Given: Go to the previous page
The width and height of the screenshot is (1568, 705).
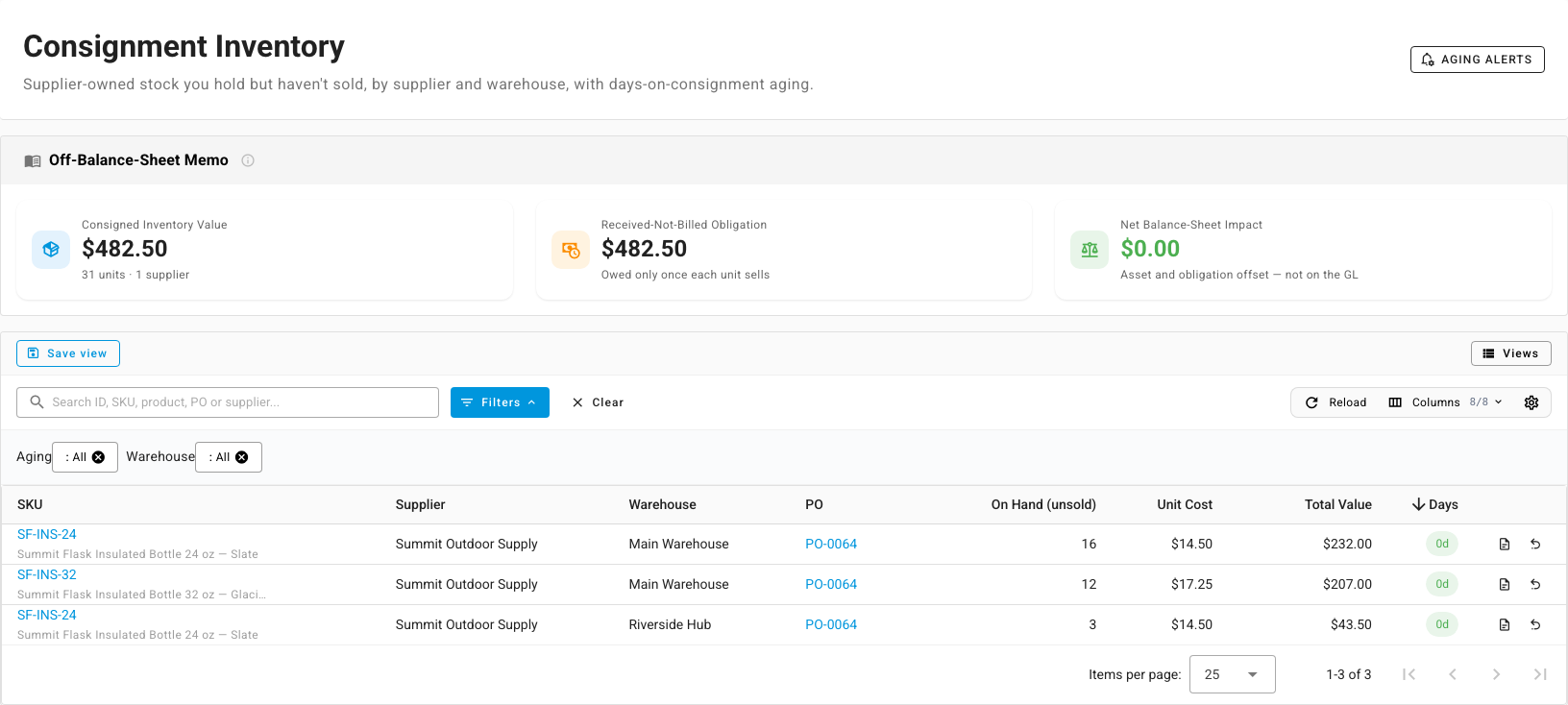Looking at the screenshot, I should click(1453, 674).
